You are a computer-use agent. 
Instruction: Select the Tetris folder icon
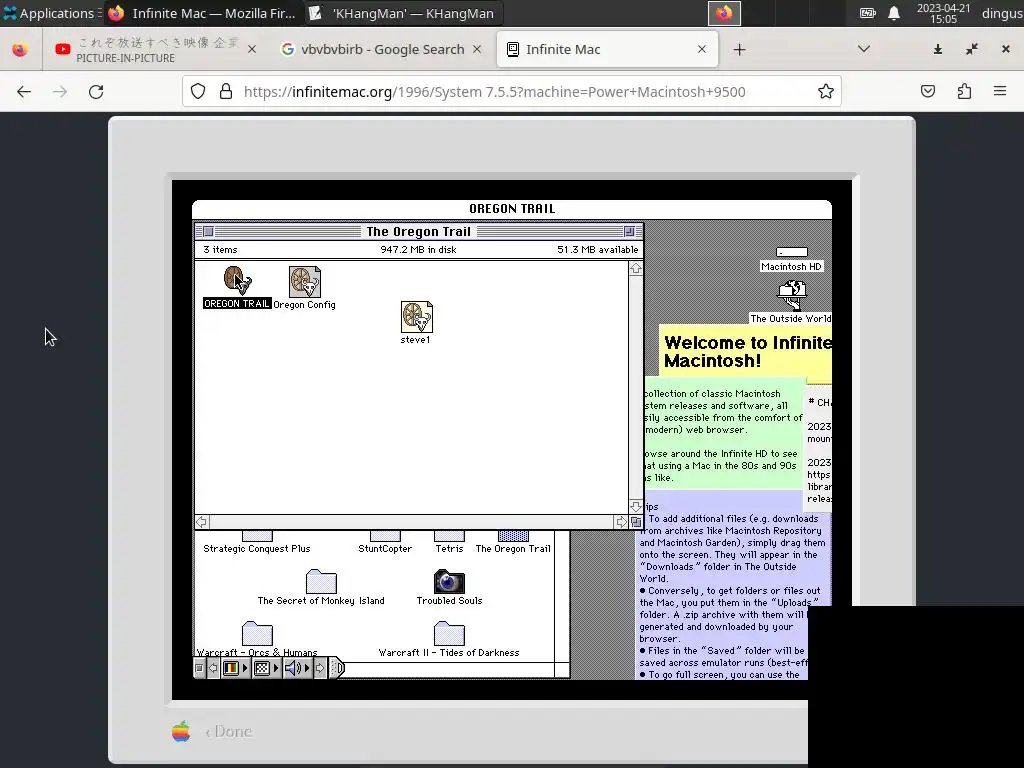click(x=449, y=536)
